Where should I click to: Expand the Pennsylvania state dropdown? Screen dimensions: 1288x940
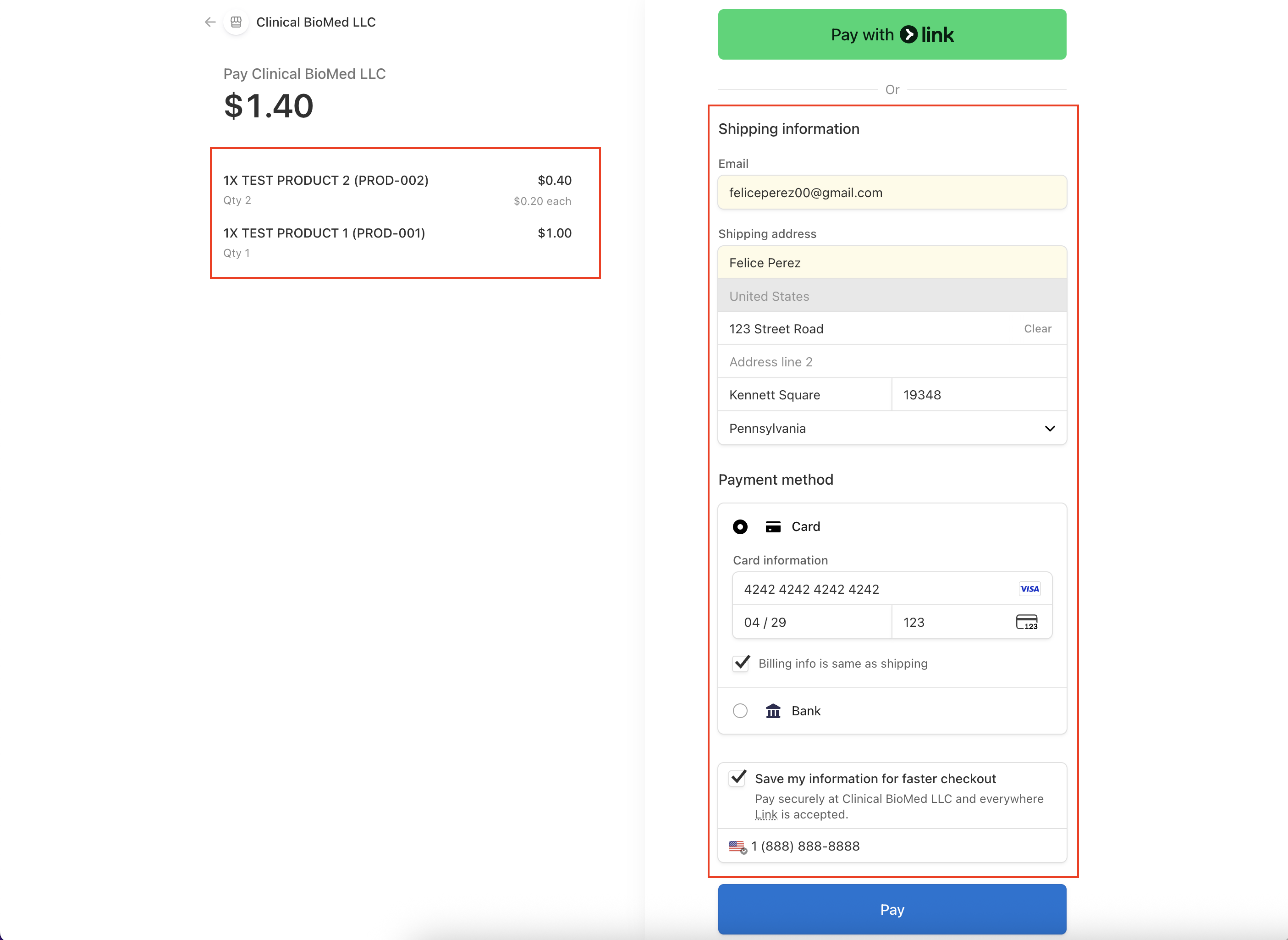click(892, 428)
